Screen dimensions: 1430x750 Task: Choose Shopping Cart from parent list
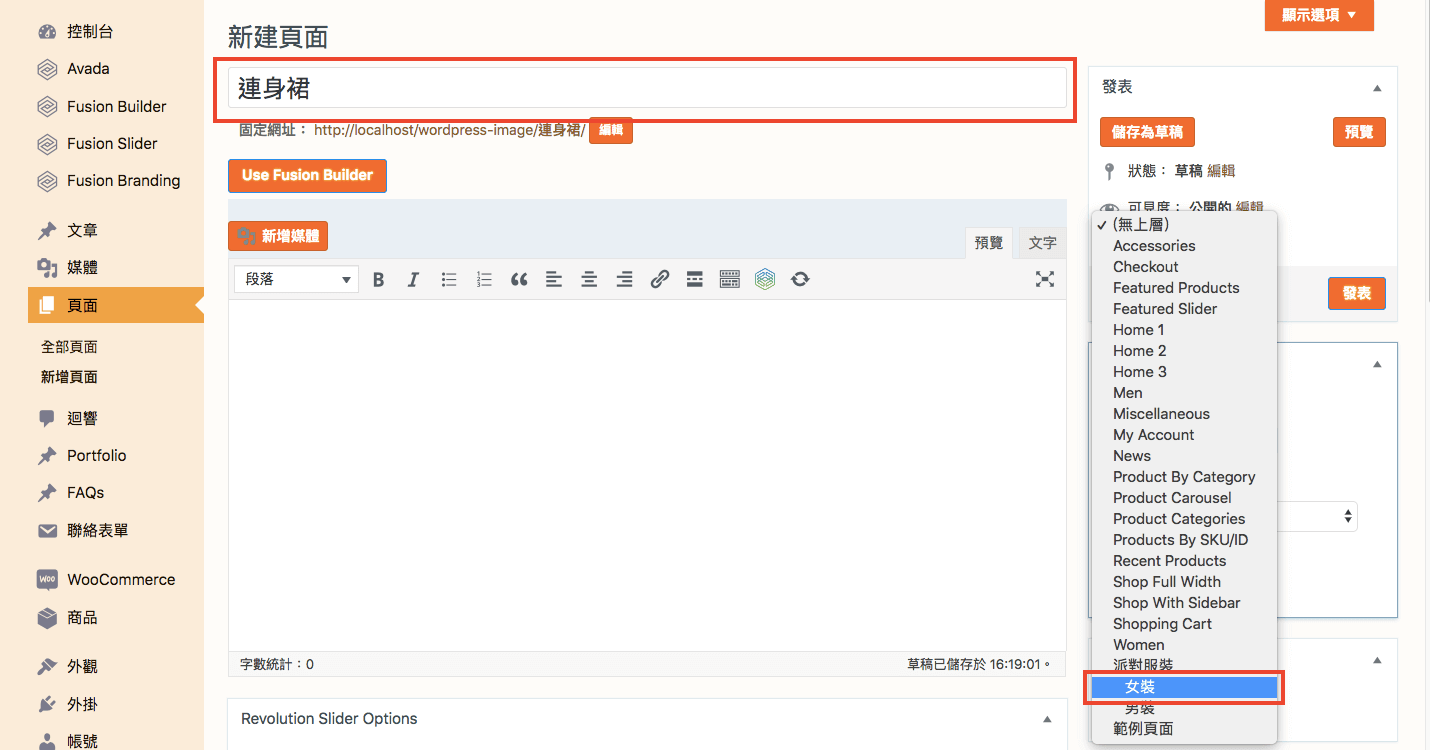coord(1162,624)
